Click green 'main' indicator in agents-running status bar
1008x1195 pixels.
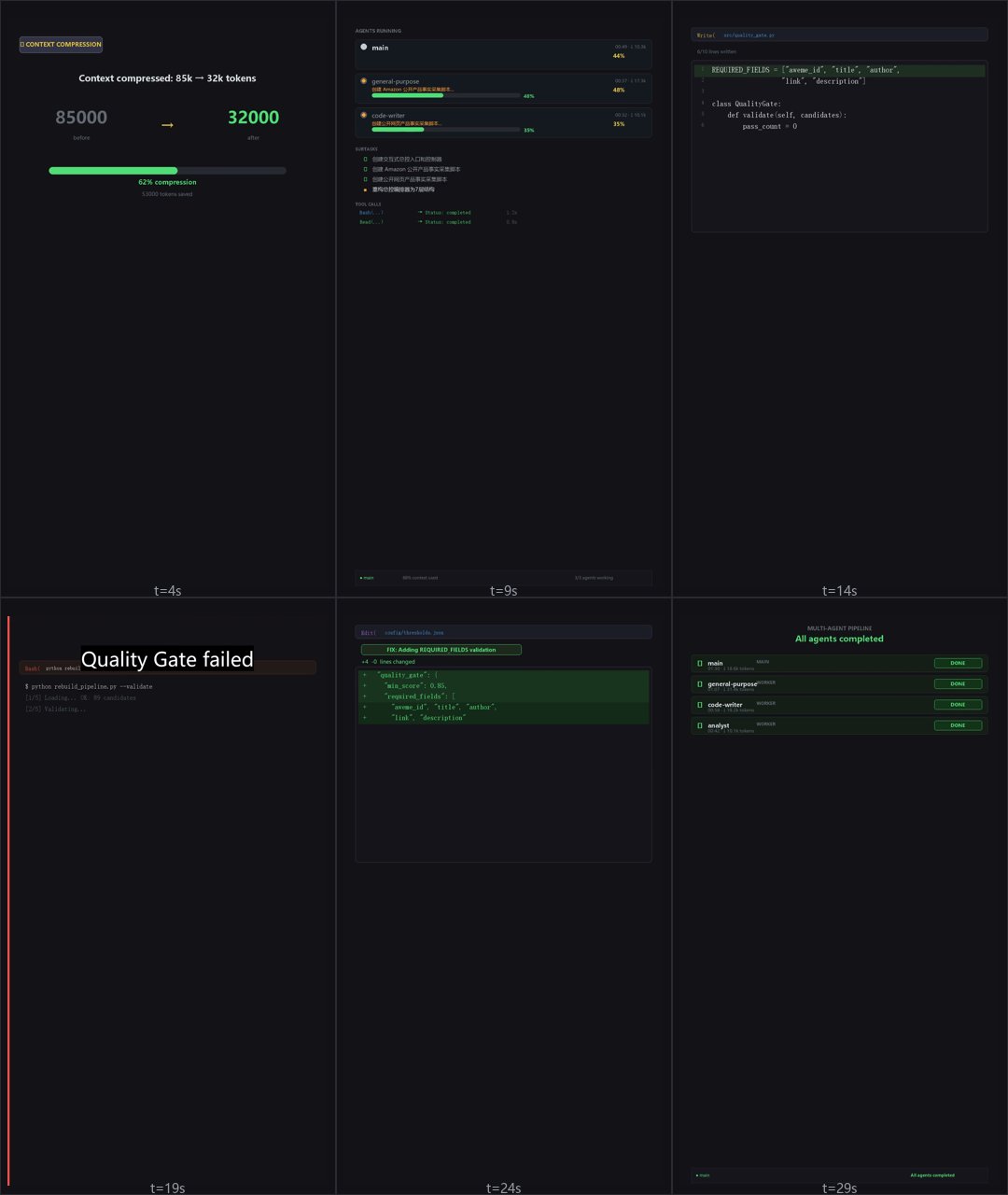pos(367,578)
